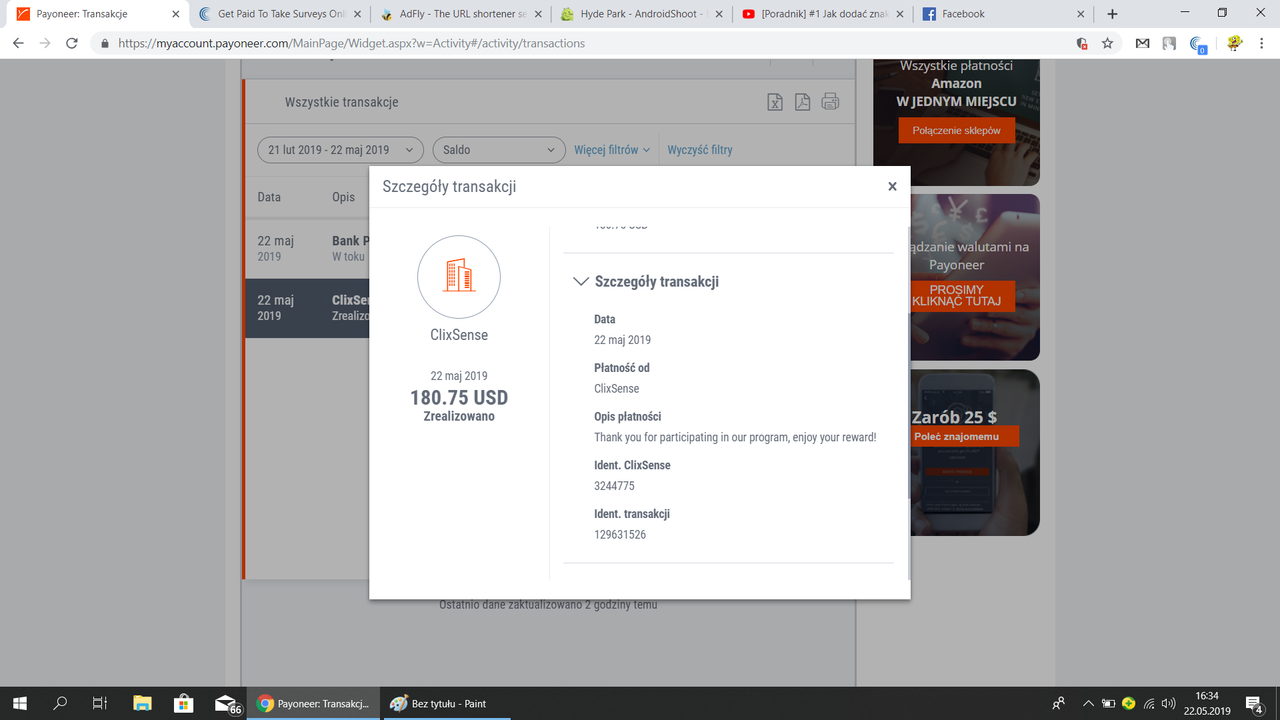Close the YouTube Poradnik tab
This screenshot has width=1280, height=720.
point(899,14)
